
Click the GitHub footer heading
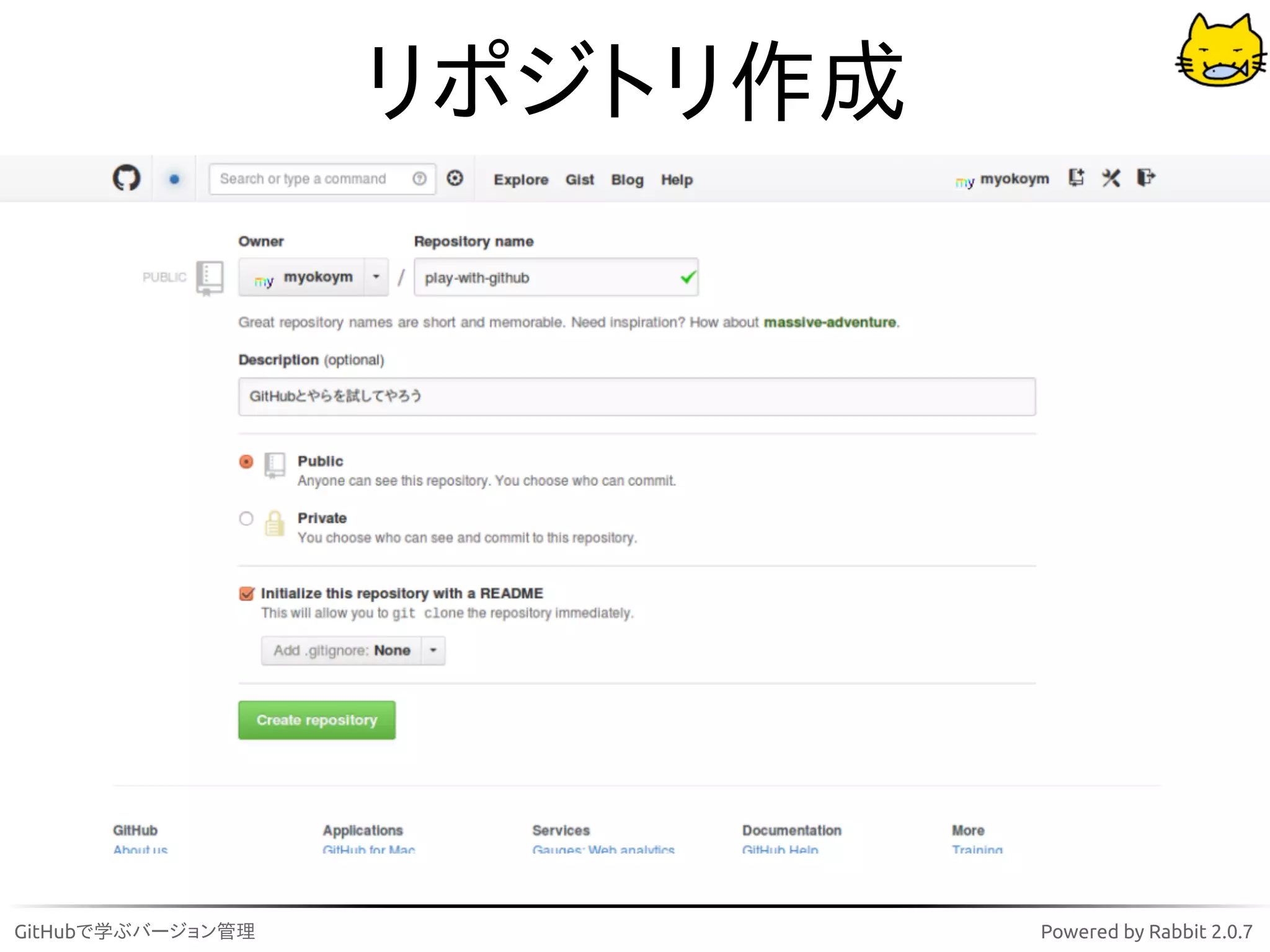(x=135, y=831)
